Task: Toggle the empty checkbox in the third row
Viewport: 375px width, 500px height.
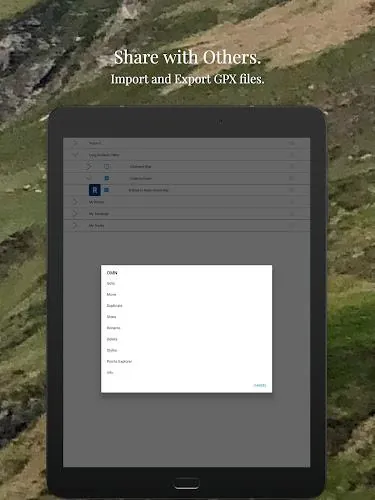Action: point(107,166)
